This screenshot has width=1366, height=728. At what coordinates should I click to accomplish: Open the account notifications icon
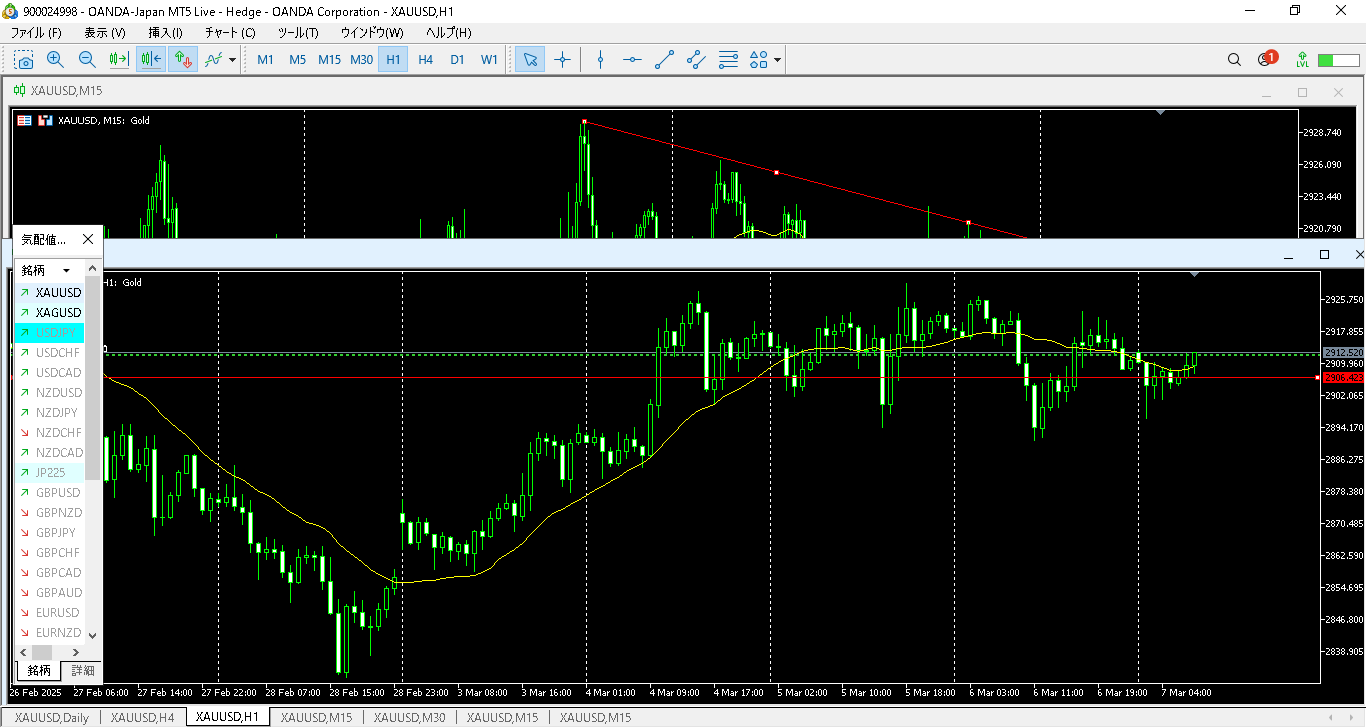tap(1266, 59)
